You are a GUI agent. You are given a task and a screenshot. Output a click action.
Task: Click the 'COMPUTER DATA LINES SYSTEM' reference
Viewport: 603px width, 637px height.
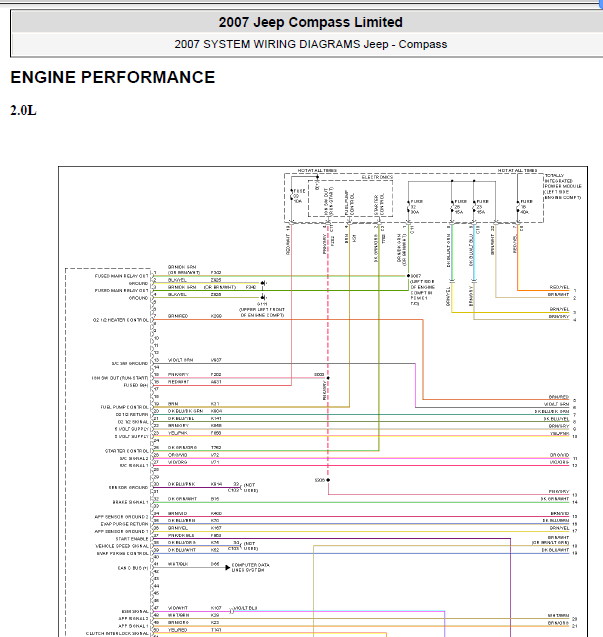[250, 568]
